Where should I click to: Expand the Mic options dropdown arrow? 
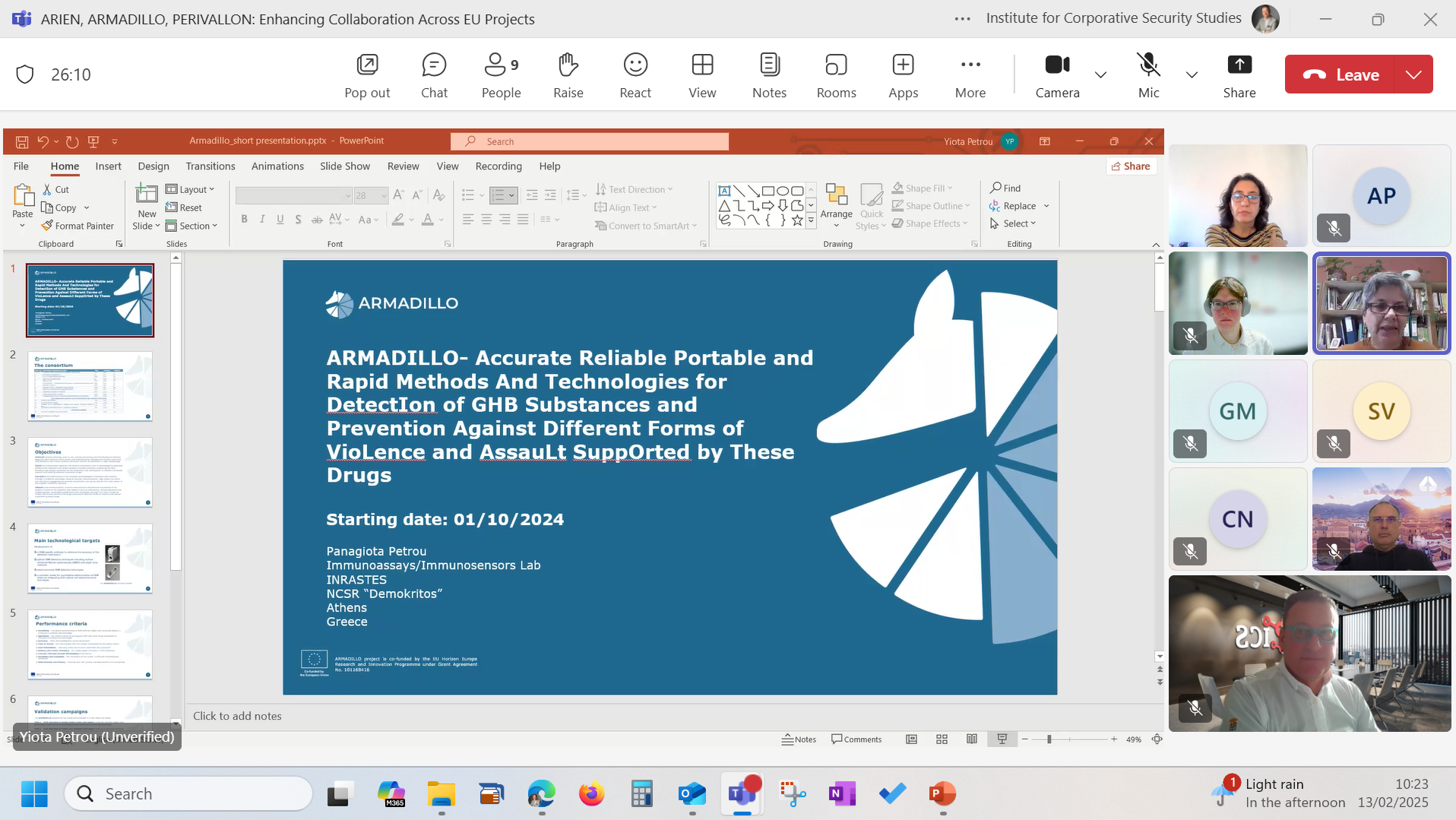click(1192, 74)
